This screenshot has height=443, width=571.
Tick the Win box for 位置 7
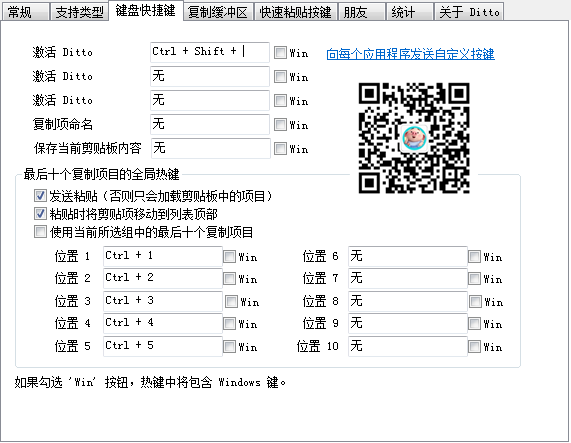(x=474, y=279)
